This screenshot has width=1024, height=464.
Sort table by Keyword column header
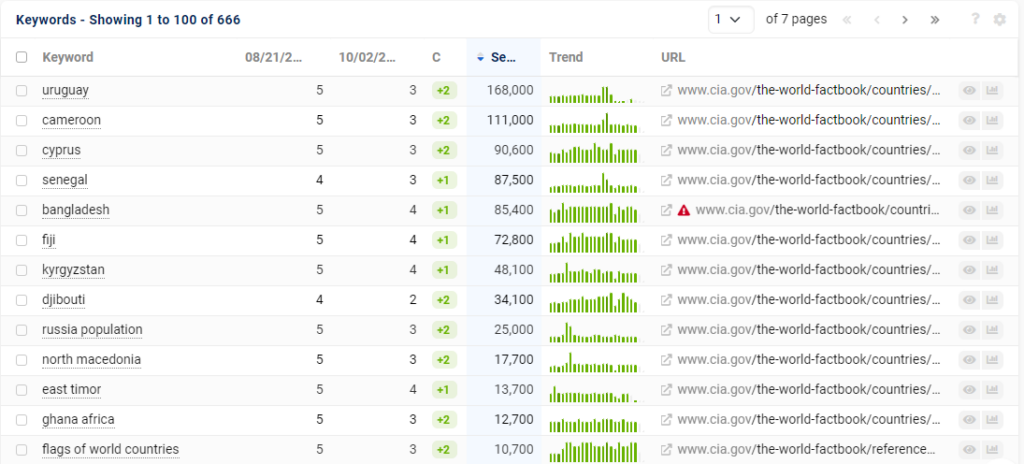coord(68,58)
